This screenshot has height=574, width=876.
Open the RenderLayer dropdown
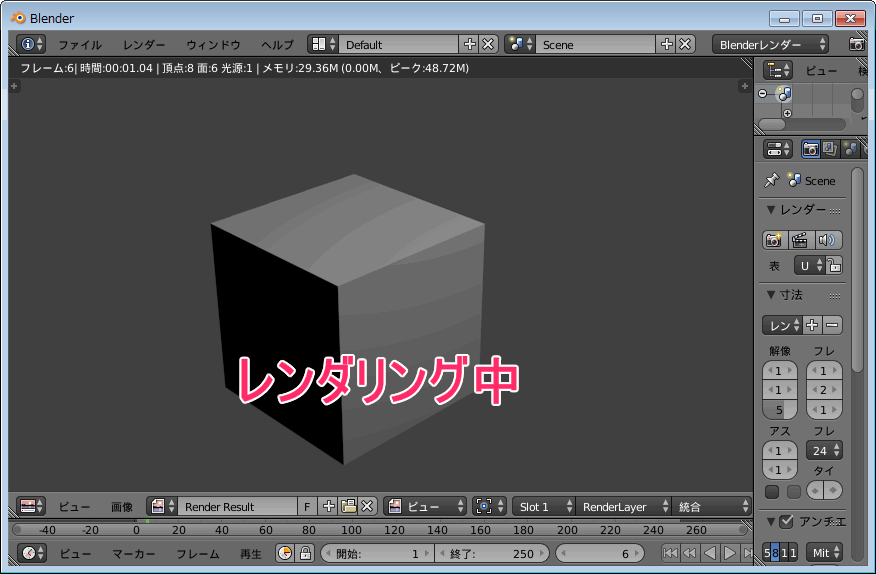(623, 506)
